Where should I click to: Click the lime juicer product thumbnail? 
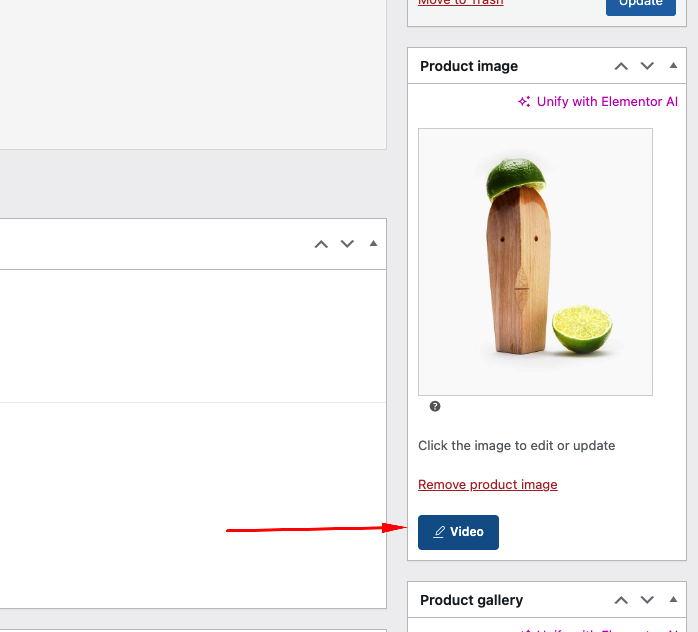click(535, 262)
